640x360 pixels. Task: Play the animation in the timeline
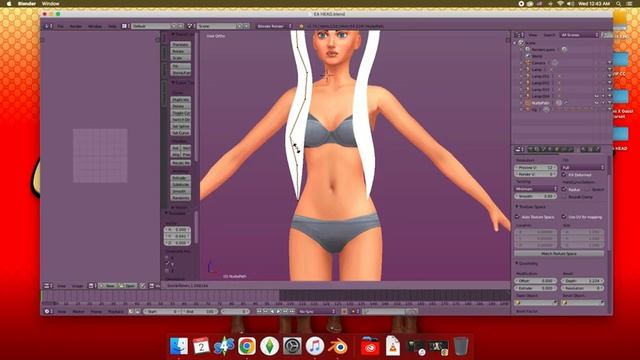point(279,311)
